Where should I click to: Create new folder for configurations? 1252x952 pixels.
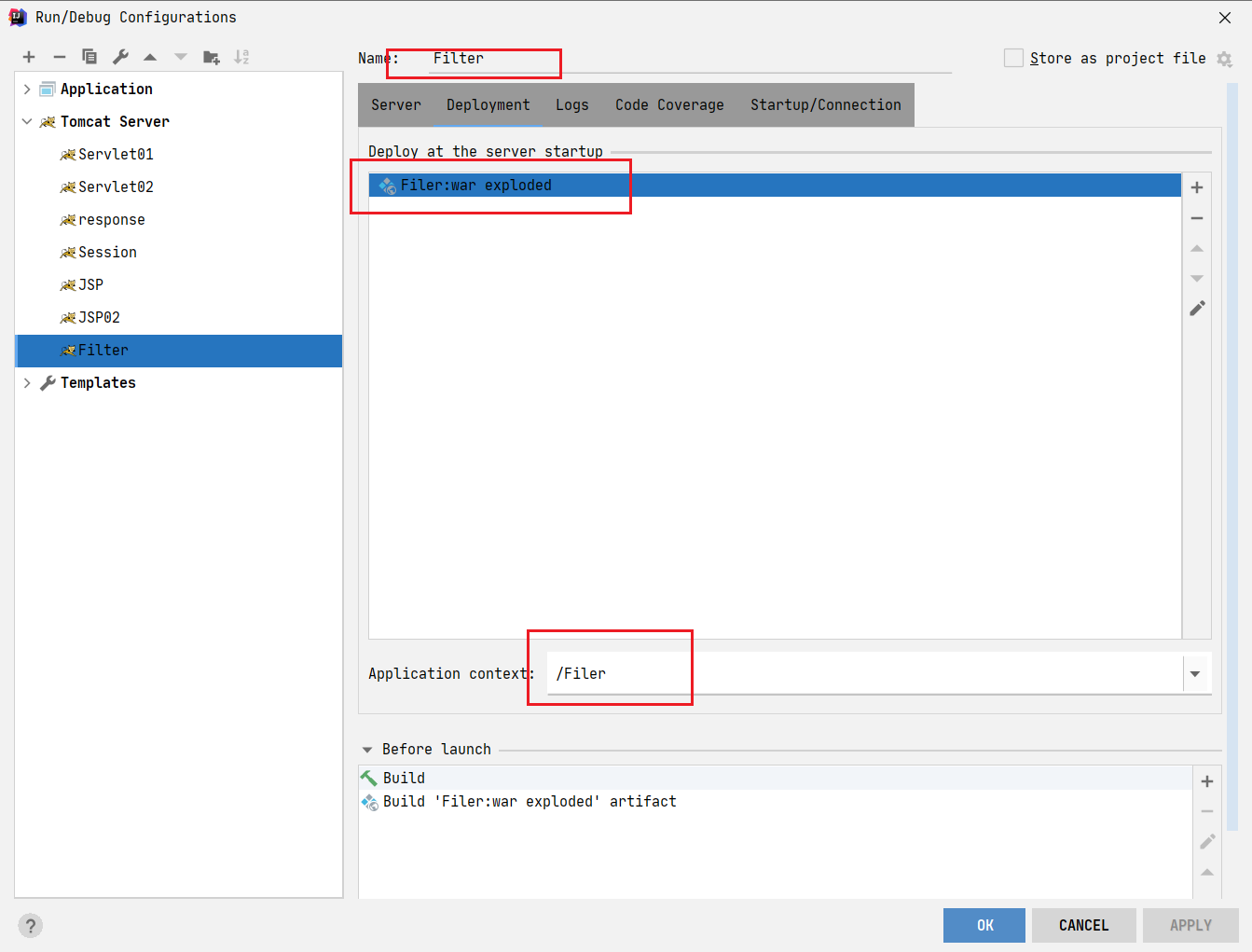(212, 57)
